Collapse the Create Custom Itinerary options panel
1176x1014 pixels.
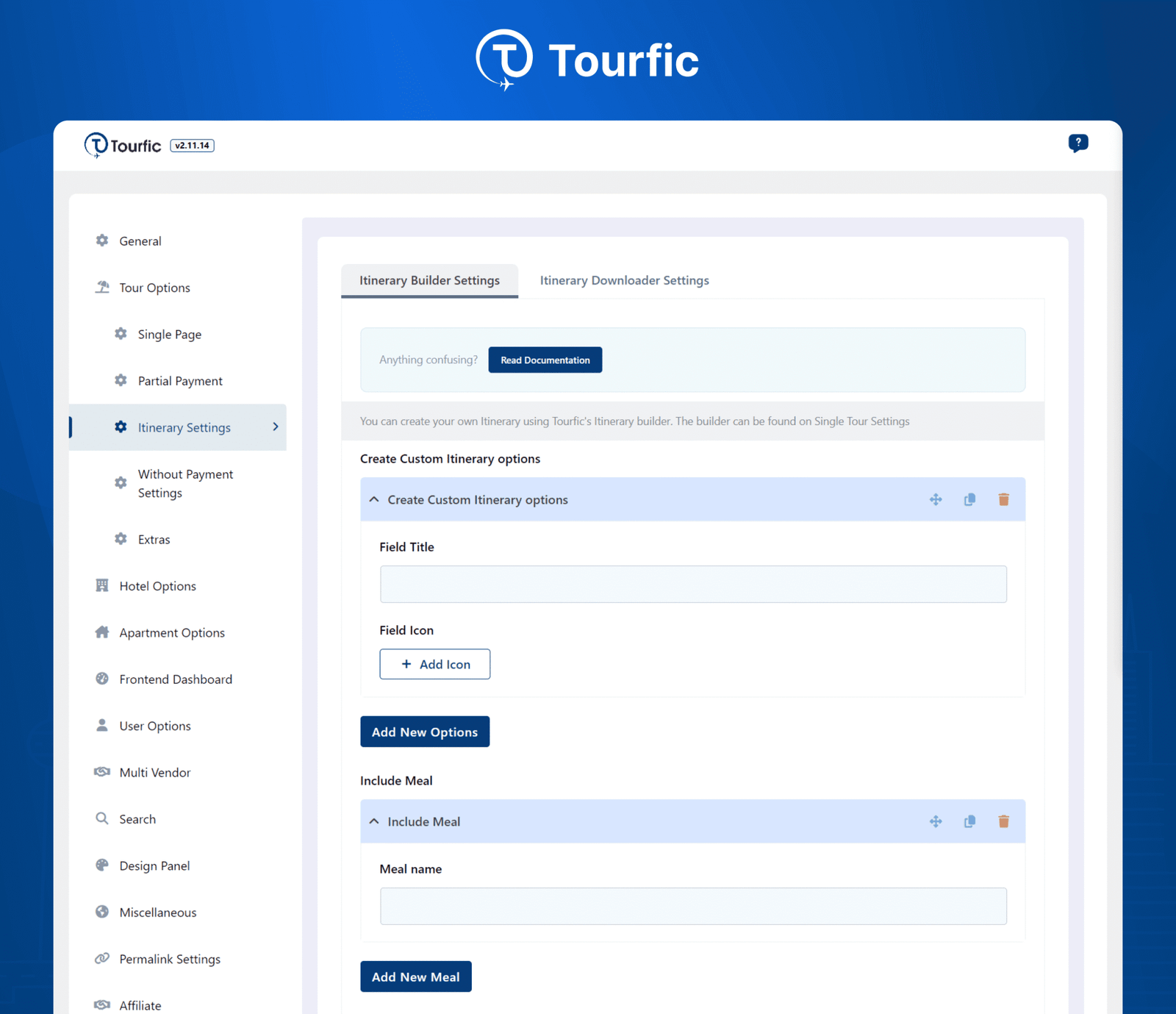click(x=374, y=499)
